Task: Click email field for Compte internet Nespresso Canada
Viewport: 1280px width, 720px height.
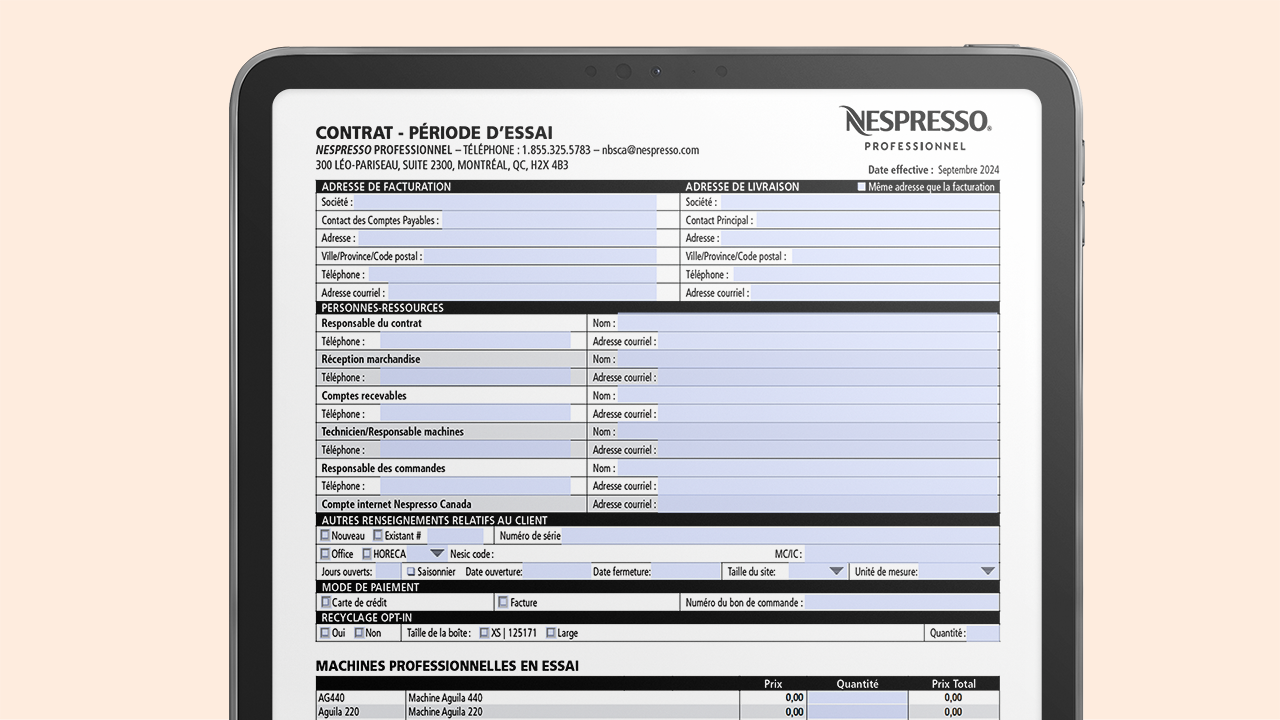Action: [828, 504]
